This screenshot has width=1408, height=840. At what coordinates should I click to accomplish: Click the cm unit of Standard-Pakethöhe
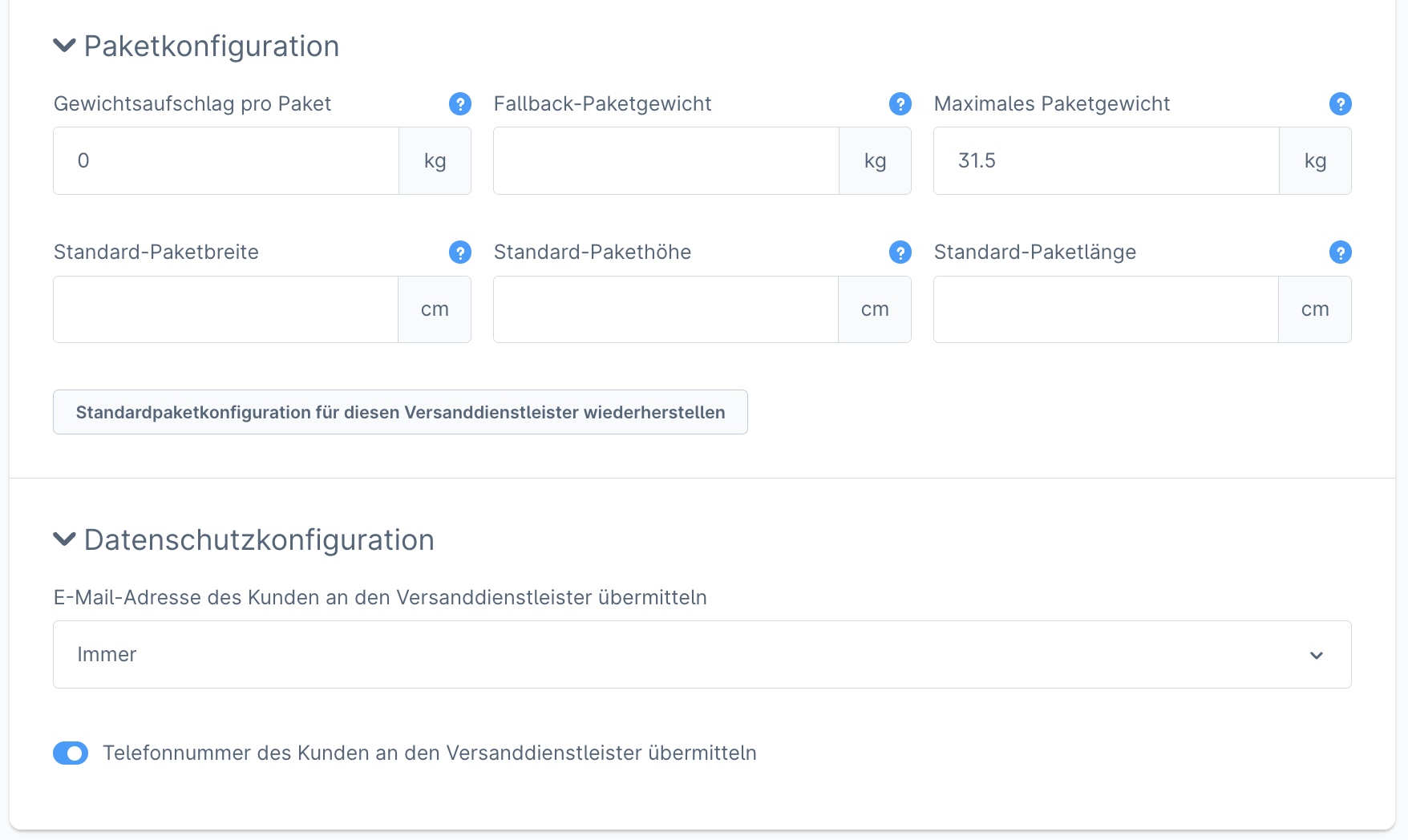click(875, 309)
